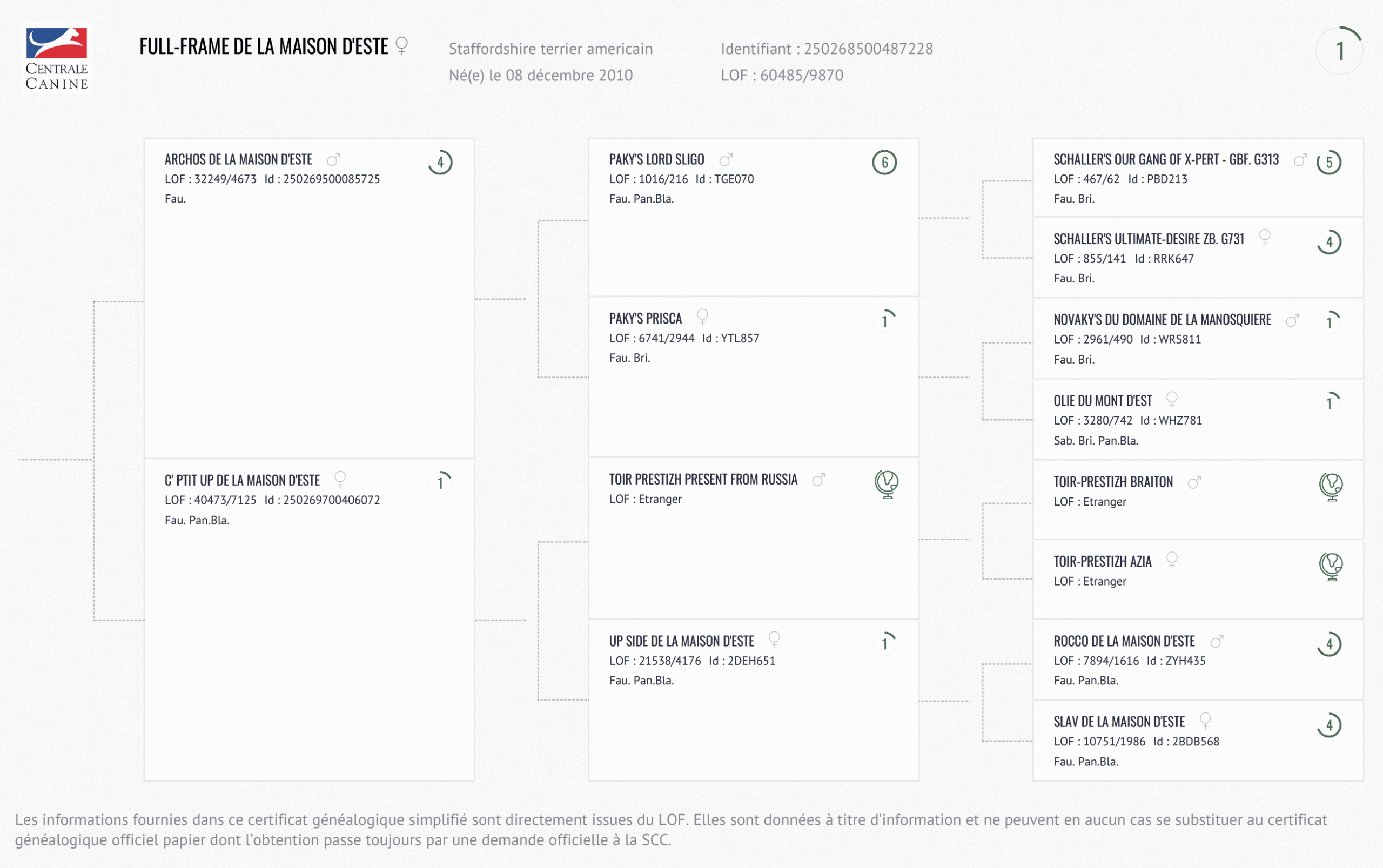Click circled 6 badge on Paky's Lord Sligo
Image resolution: width=1383 pixels, height=868 pixels.
click(x=884, y=163)
